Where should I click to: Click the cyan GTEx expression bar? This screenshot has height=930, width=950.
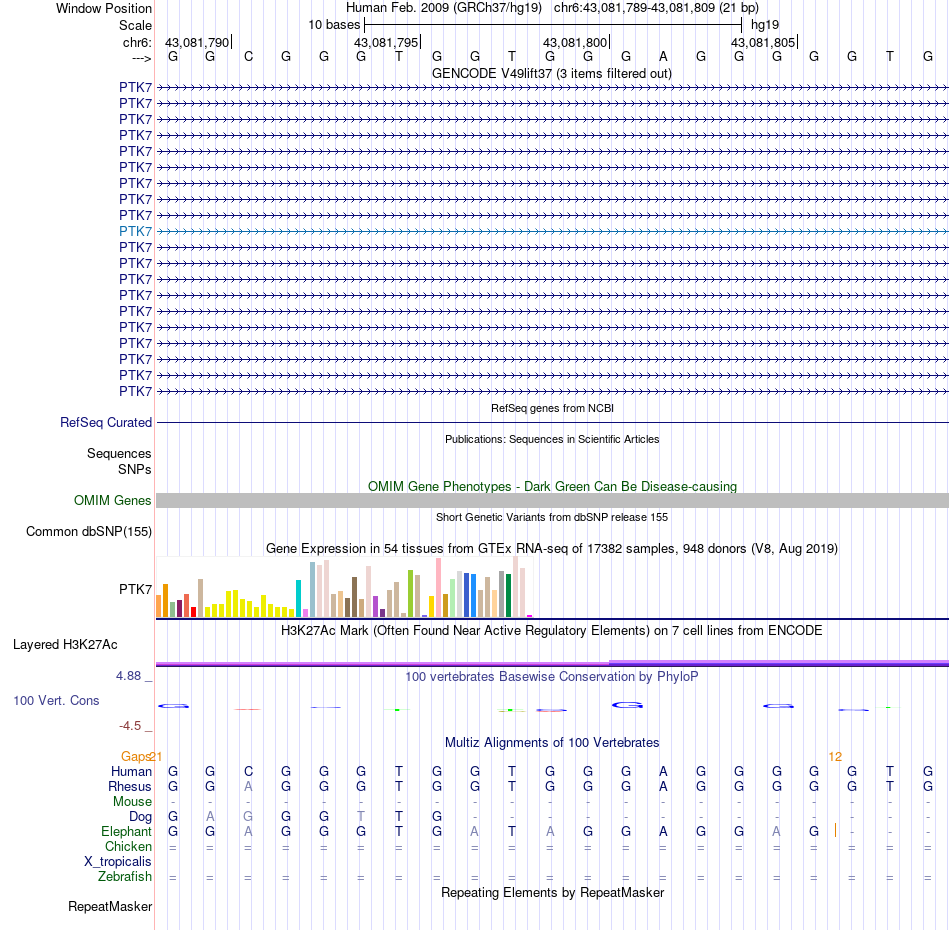click(298, 599)
